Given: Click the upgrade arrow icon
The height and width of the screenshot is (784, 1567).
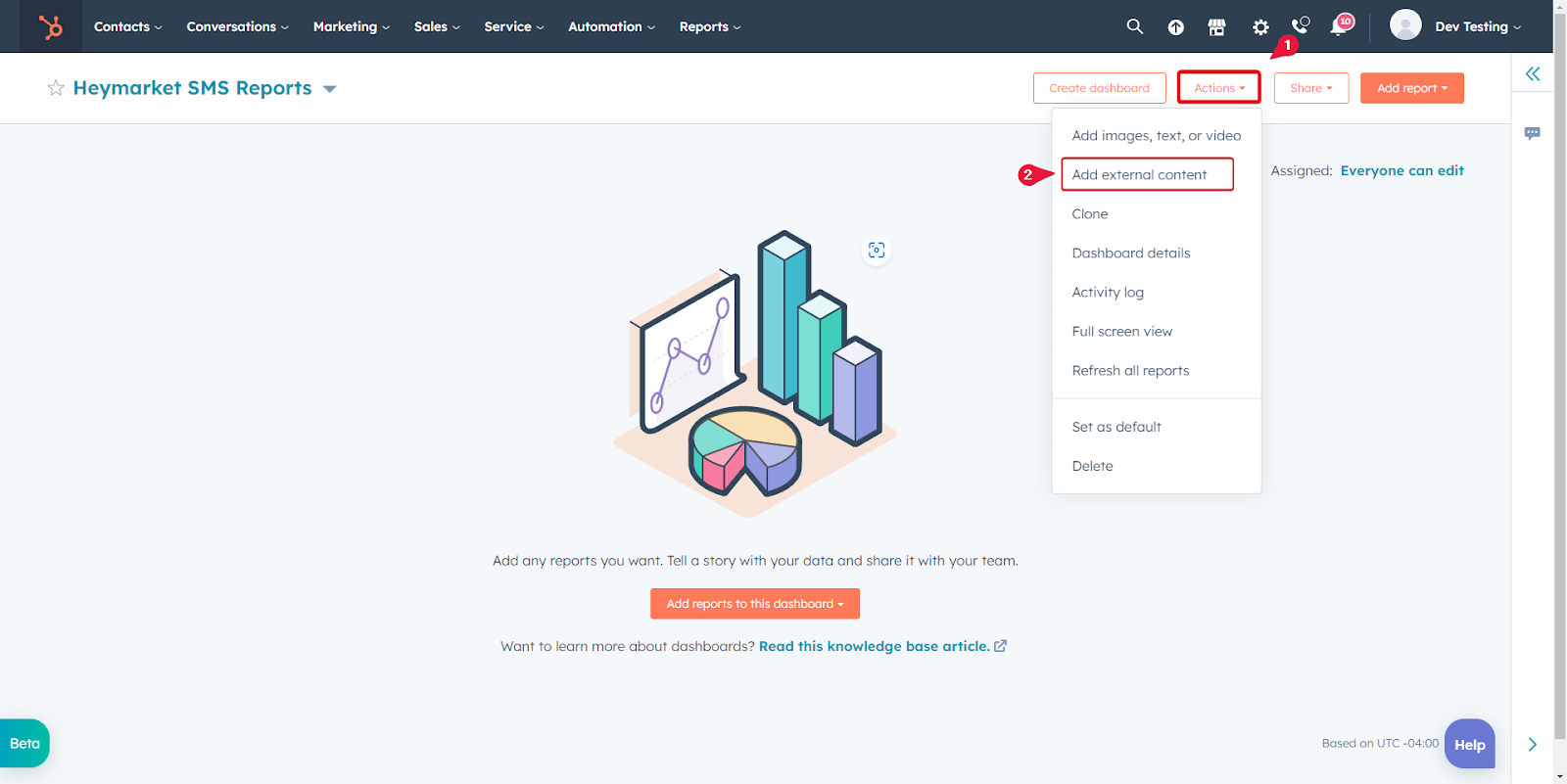Looking at the screenshot, I should [1176, 27].
